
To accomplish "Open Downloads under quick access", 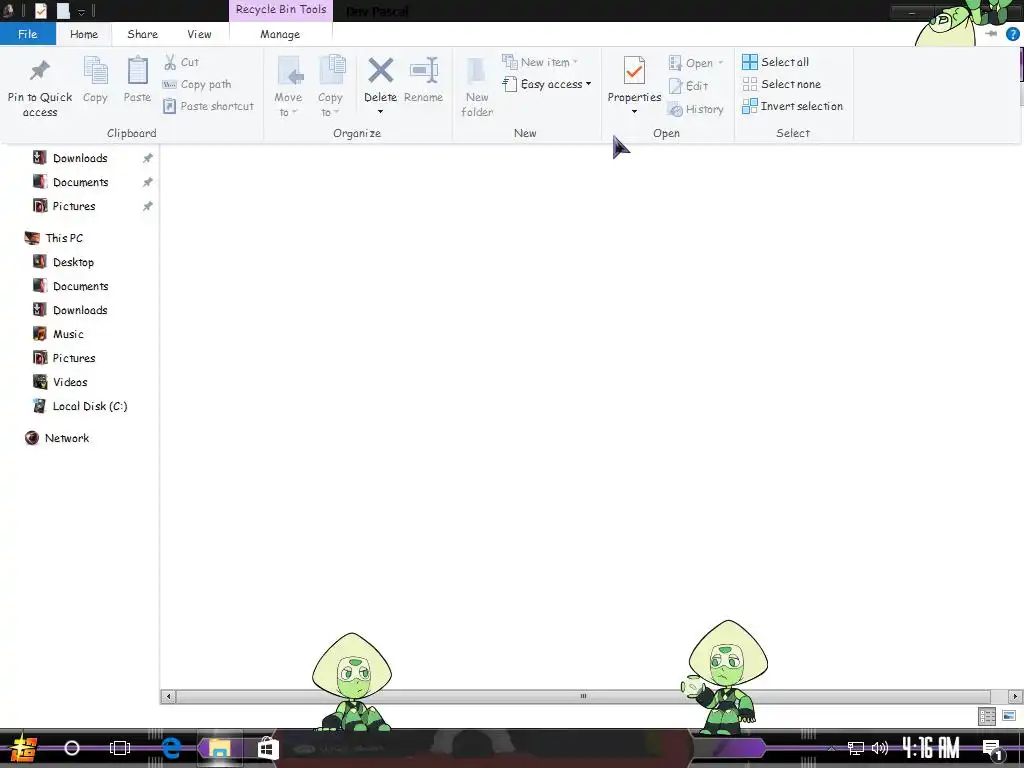I will 80,158.
